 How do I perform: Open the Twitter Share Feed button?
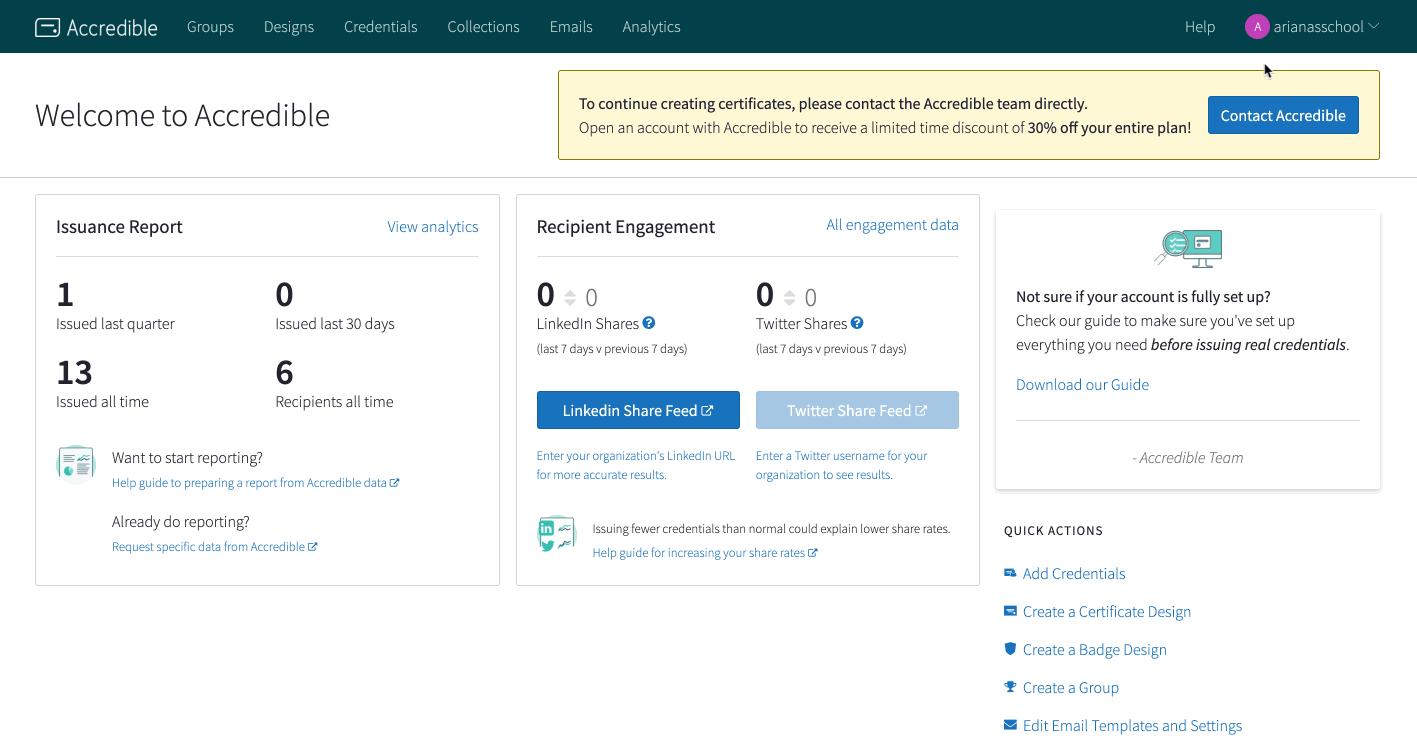coord(857,410)
